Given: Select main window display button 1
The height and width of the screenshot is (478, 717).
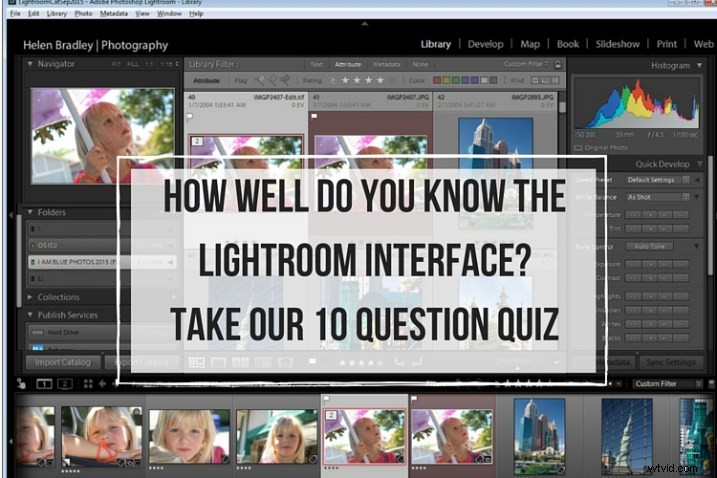Looking at the screenshot, I should pos(44,384).
